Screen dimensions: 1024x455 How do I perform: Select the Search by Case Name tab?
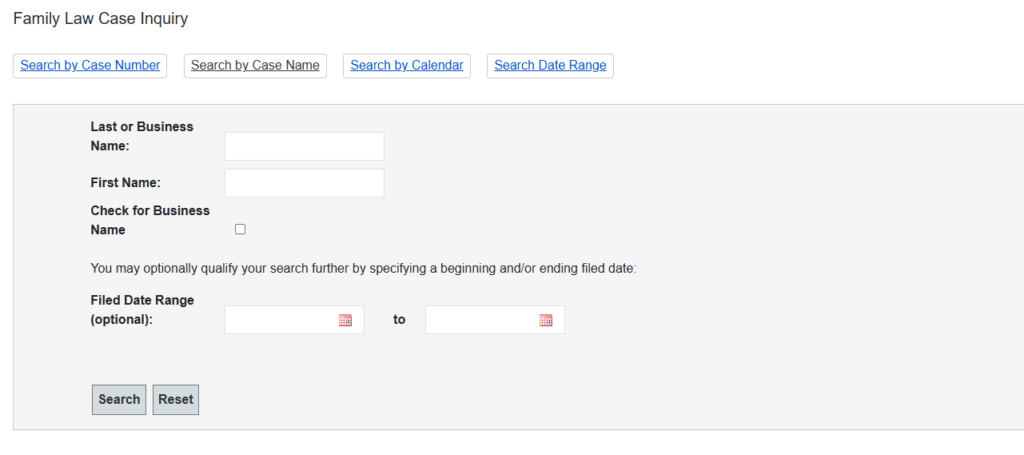pyautogui.click(x=255, y=65)
